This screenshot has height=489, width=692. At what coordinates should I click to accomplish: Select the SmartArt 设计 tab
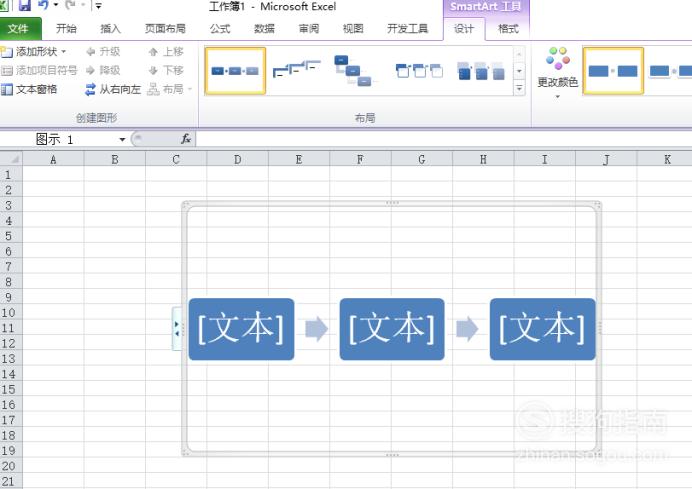tap(464, 29)
